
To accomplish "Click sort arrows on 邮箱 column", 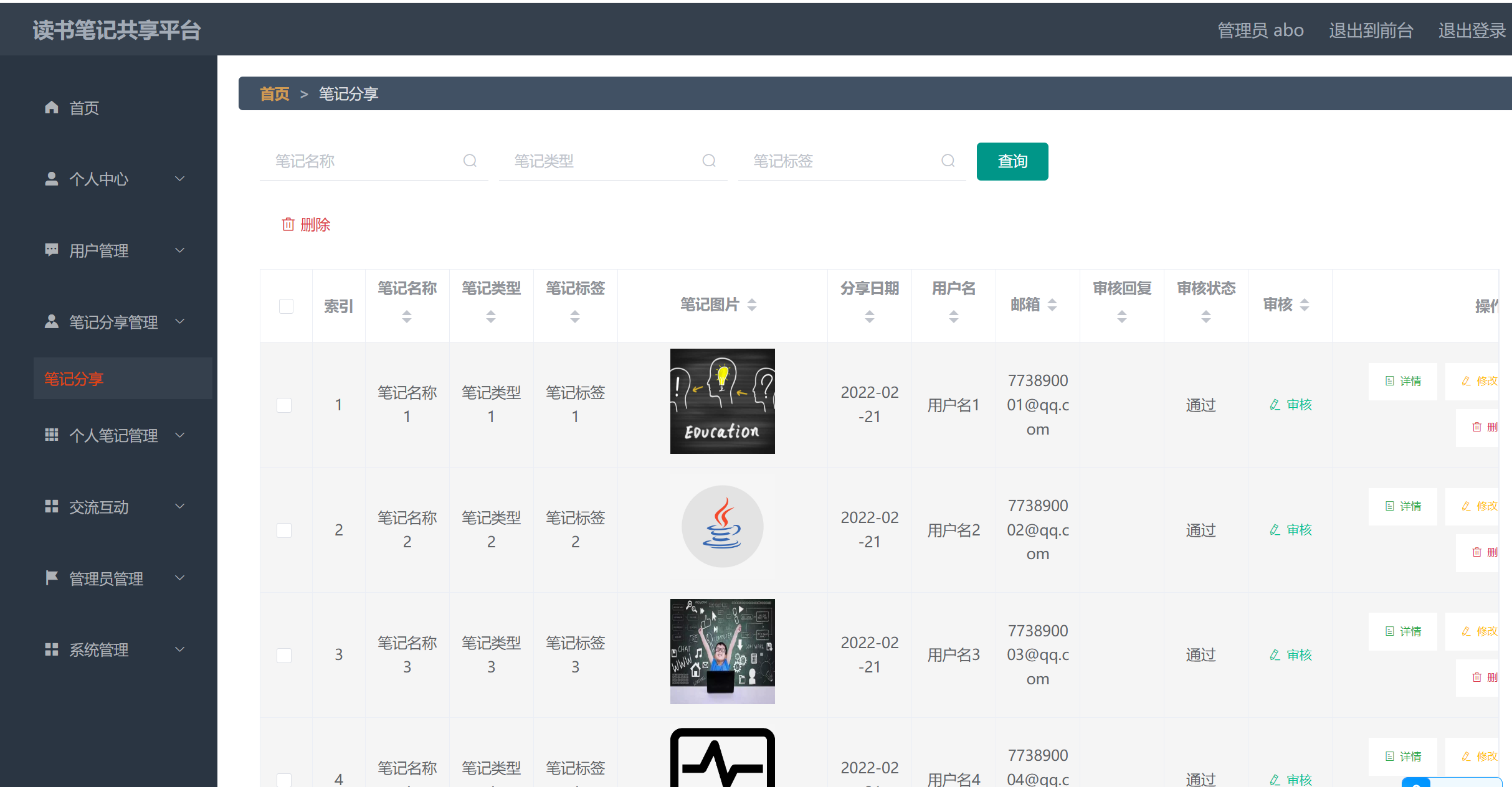I will click(x=1052, y=304).
